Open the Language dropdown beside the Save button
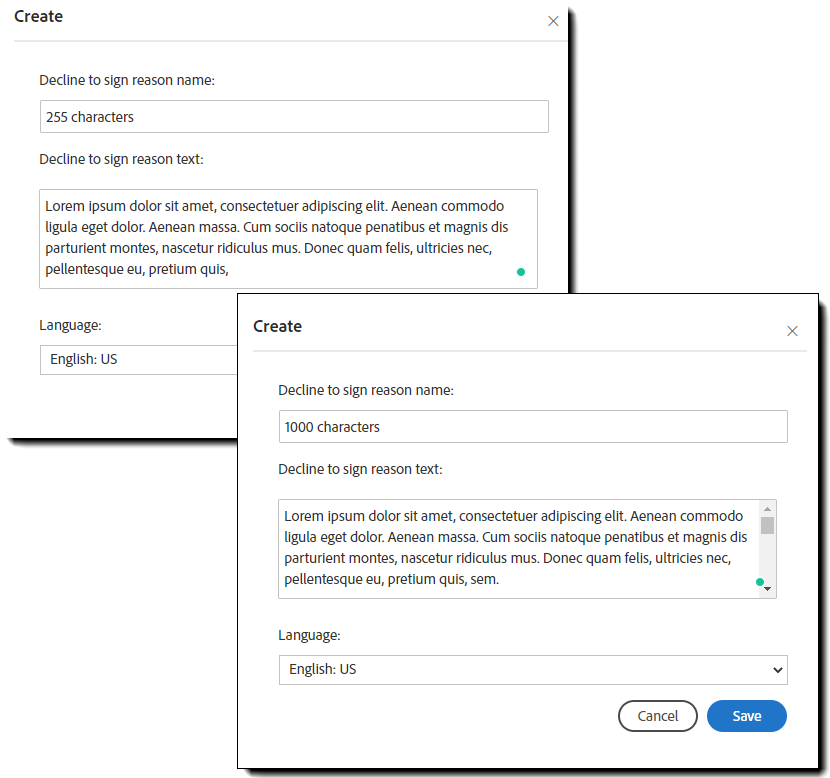 point(532,669)
